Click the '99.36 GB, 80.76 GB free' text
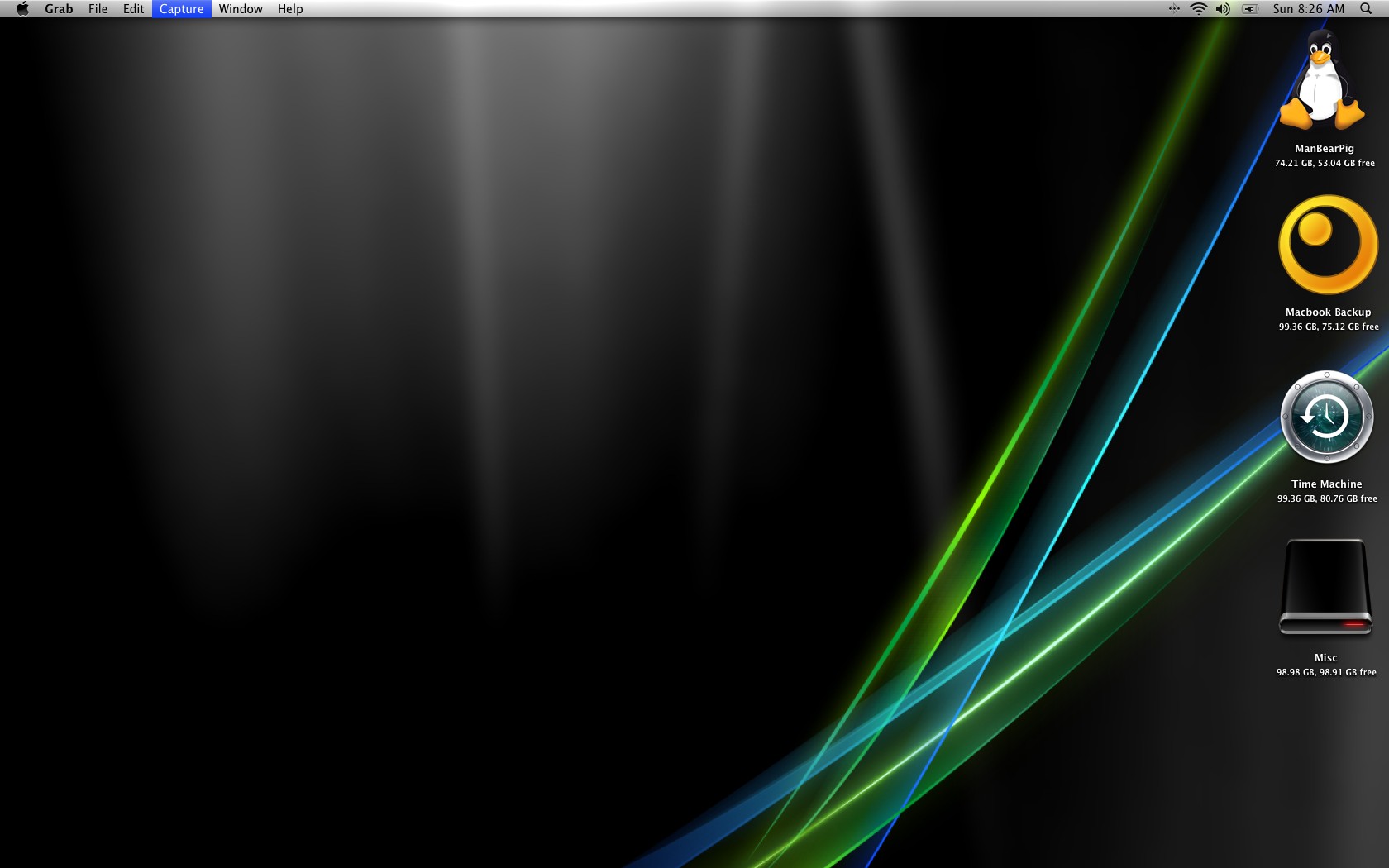 click(x=1327, y=498)
